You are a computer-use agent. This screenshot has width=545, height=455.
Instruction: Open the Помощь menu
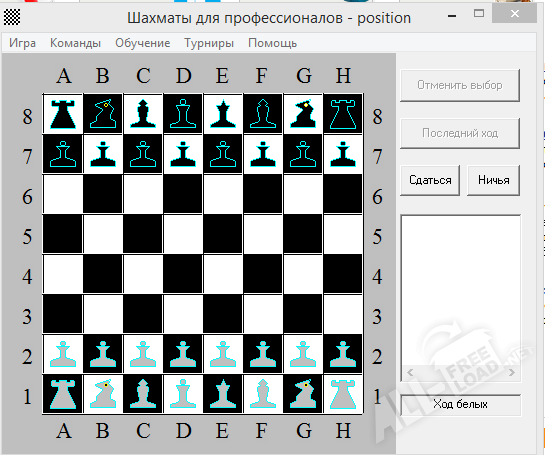coord(272,43)
